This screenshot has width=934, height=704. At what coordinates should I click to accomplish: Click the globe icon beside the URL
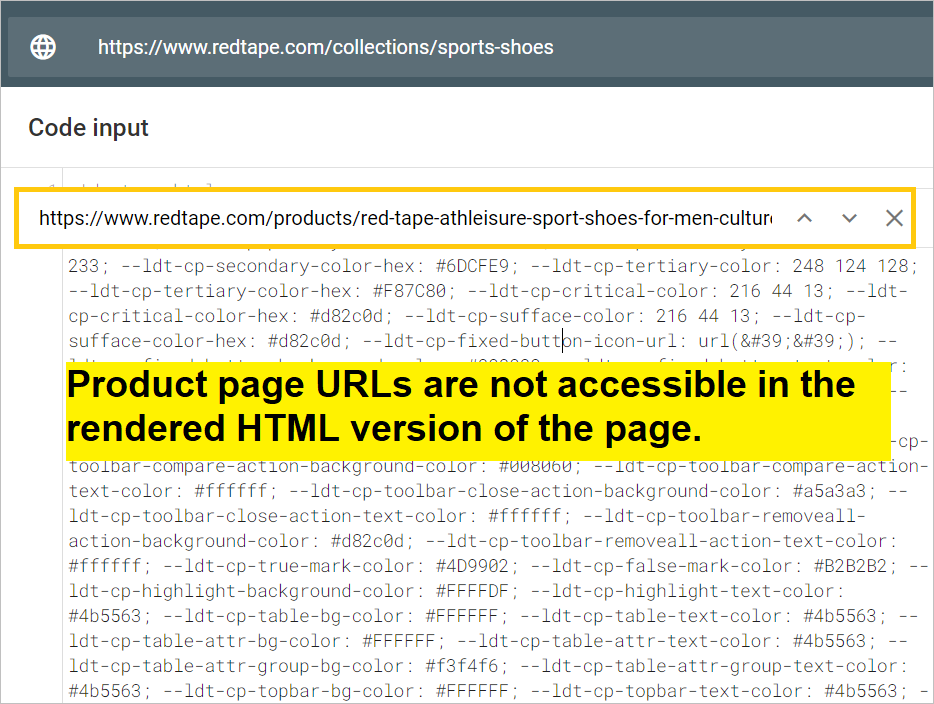(x=43, y=47)
